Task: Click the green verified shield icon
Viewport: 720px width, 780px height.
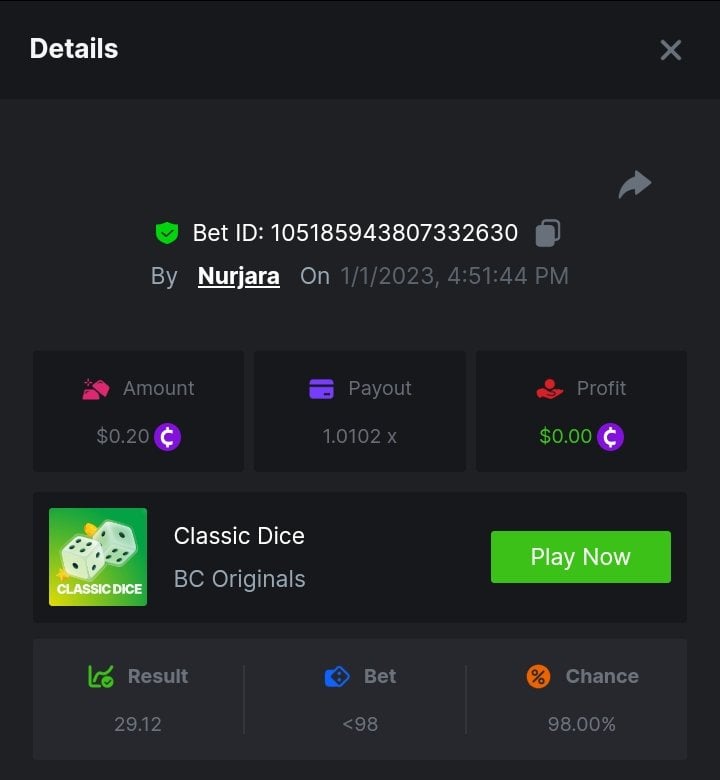Action: pos(166,233)
